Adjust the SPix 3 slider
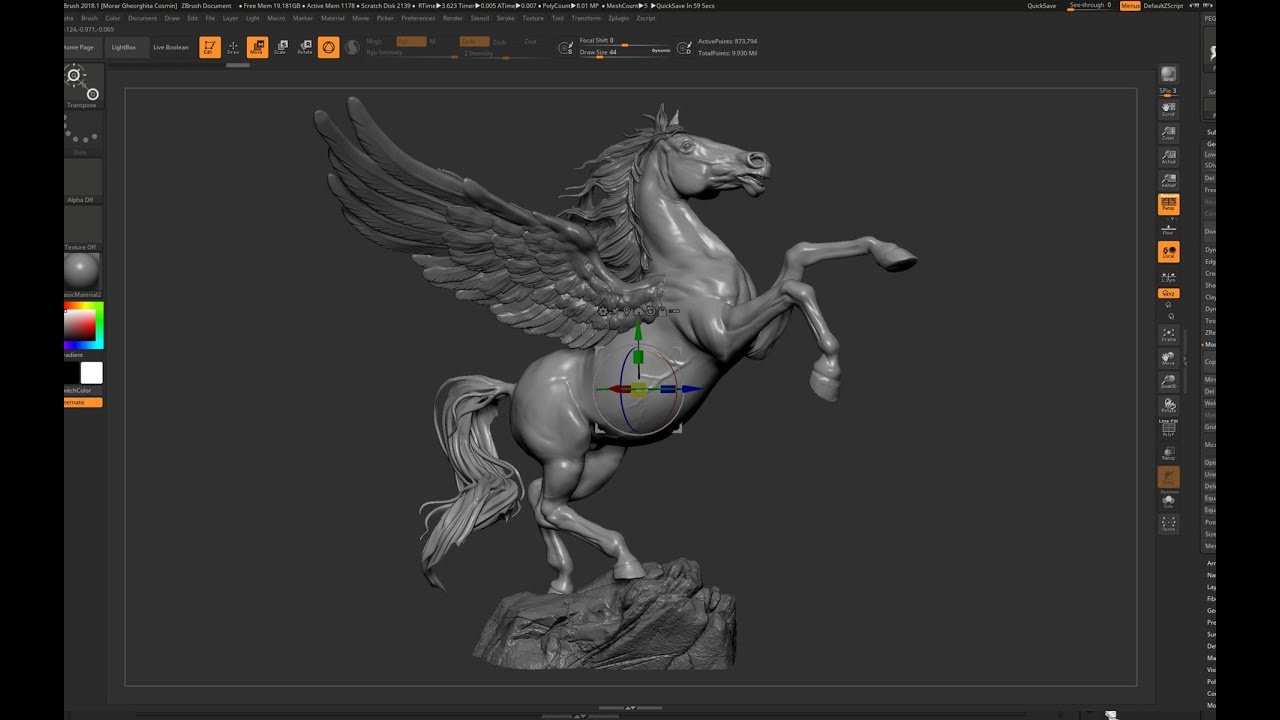Viewport: 1280px width, 720px height. (x=1168, y=91)
